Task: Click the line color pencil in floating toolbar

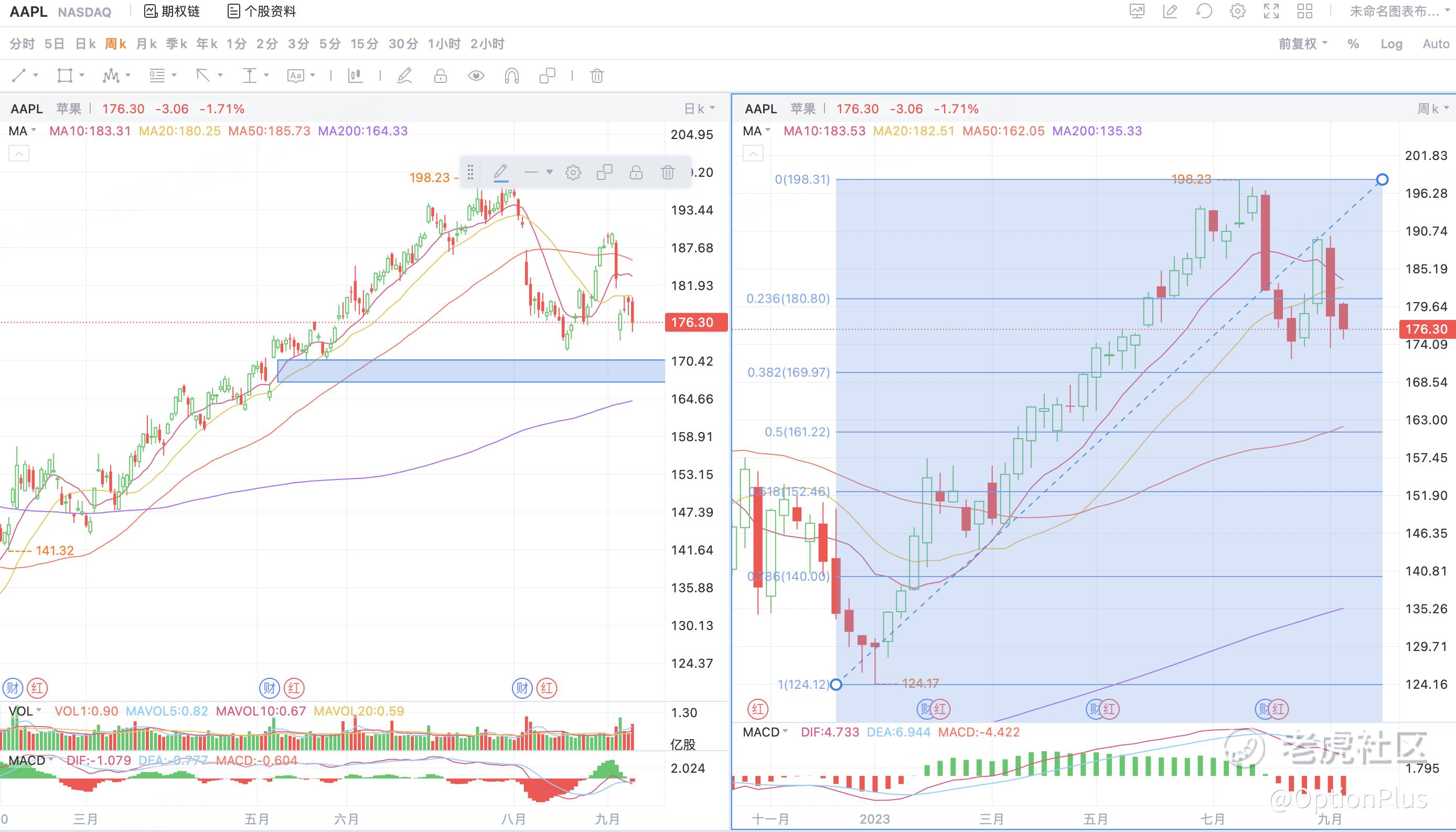Action: 501,172
